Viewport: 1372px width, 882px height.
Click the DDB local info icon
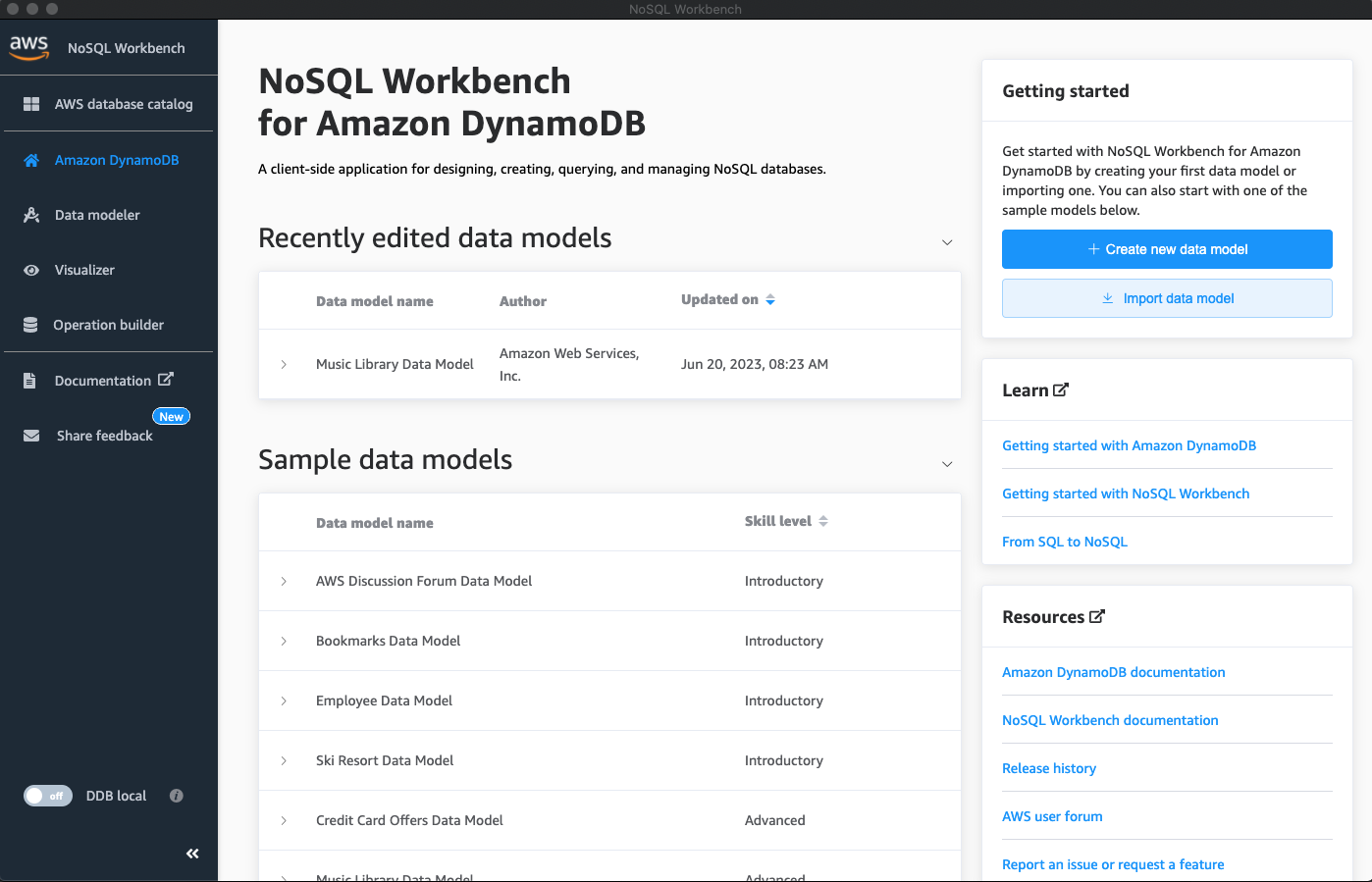pos(177,796)
